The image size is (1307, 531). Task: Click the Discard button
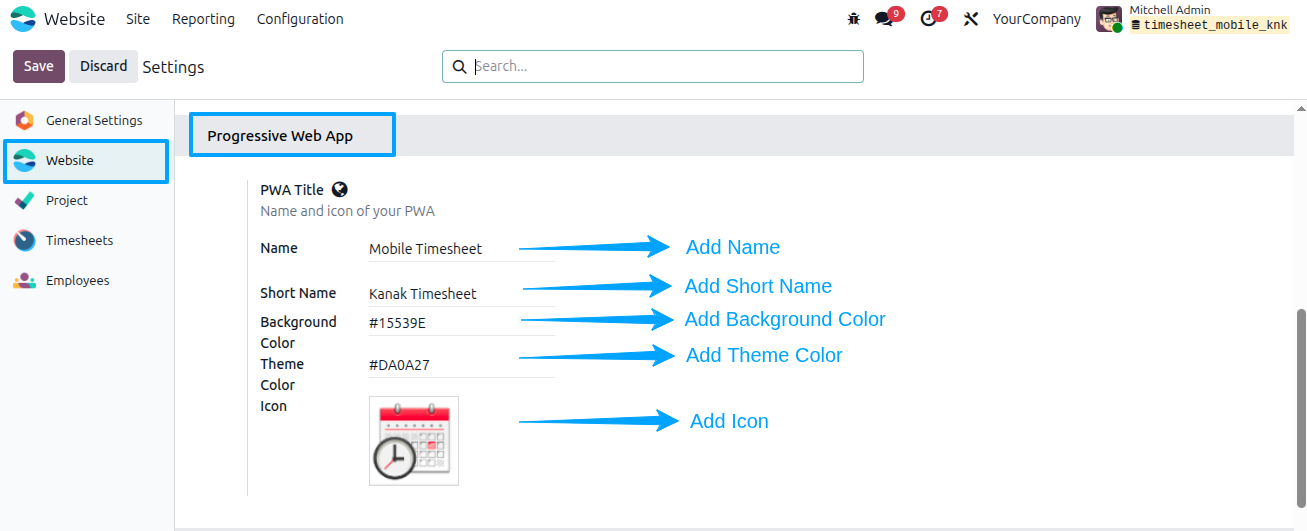click(x=104, y=66)
